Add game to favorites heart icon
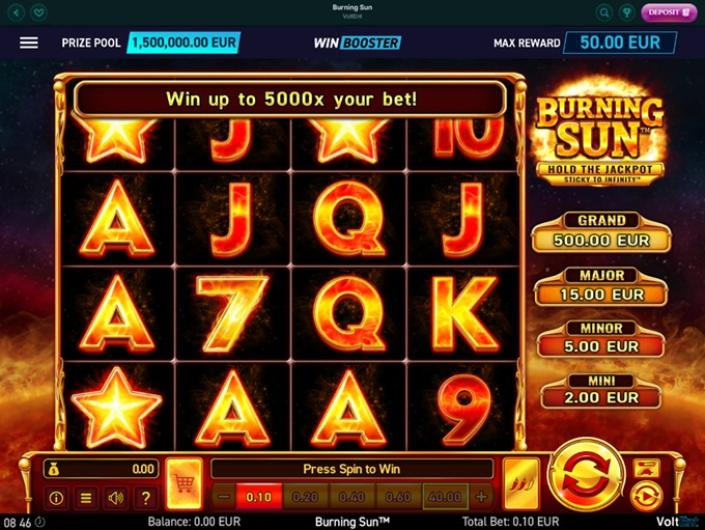 39,12
